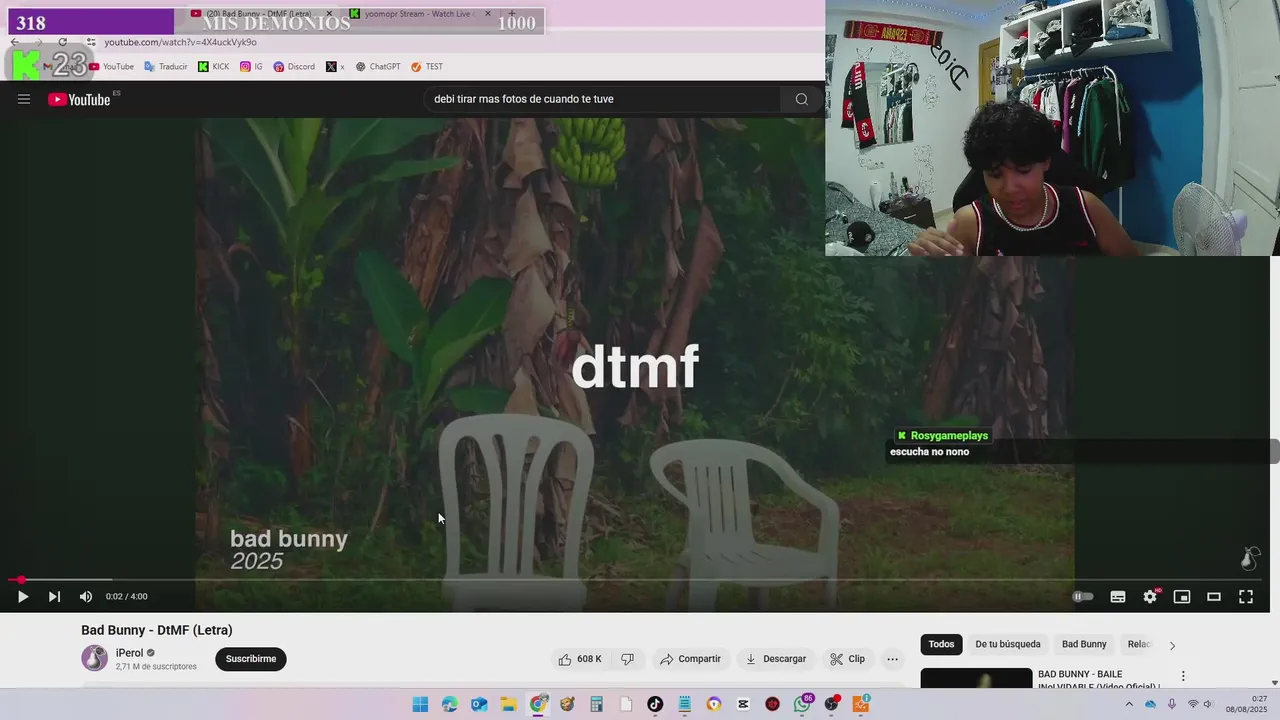Play the Bad Bunny DtMF video
Viewport: 1280px width, 720px height.
(x=22, y=597)
